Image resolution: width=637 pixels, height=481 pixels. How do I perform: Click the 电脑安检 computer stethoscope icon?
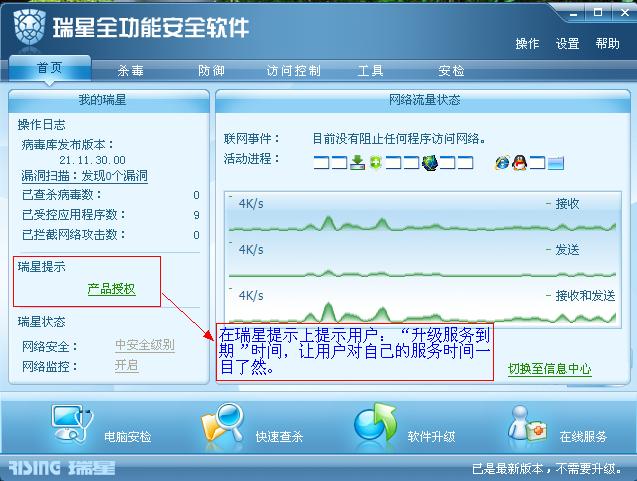72,423
